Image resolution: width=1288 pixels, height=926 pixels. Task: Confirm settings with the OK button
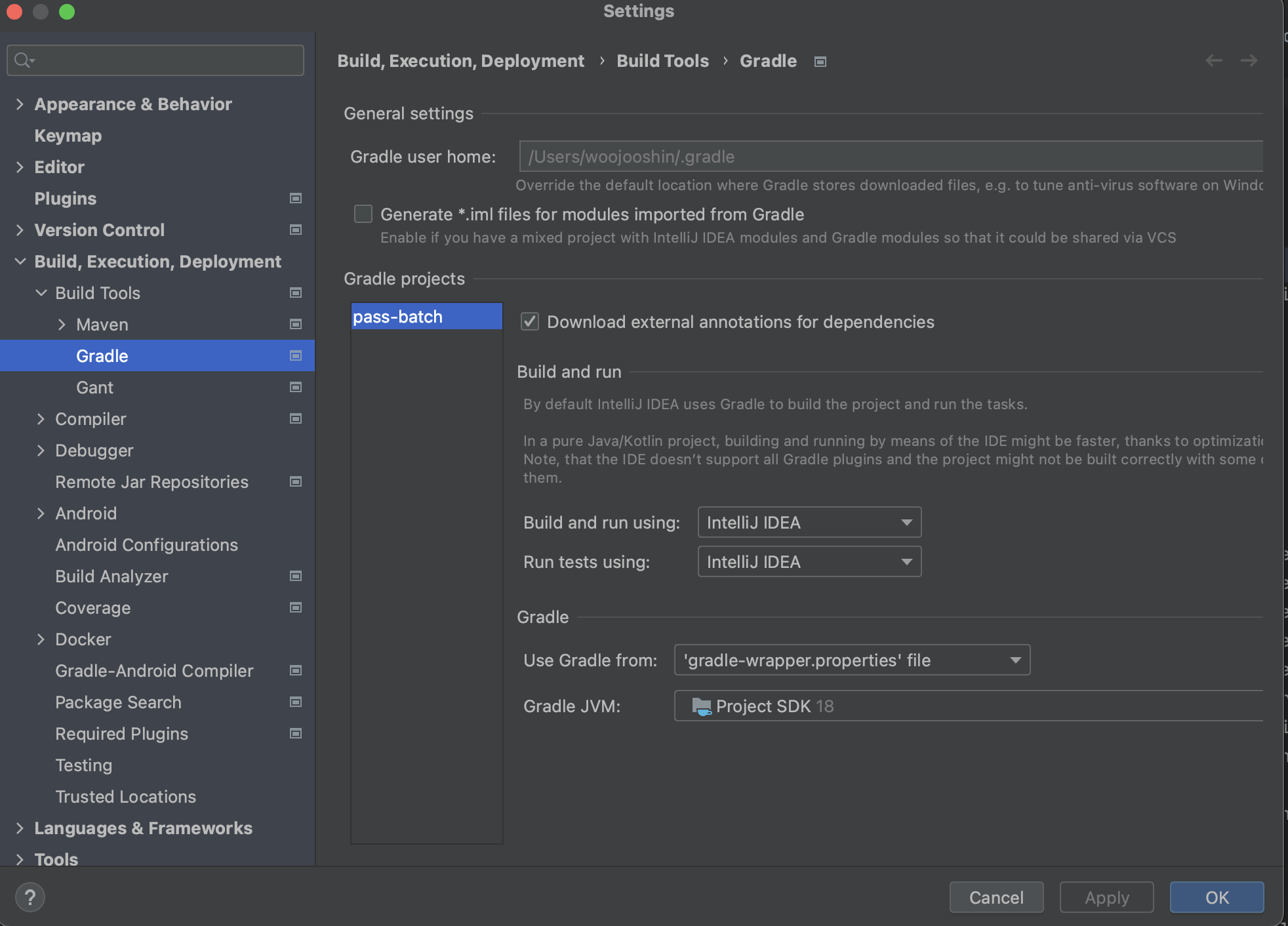point(1217,897)
